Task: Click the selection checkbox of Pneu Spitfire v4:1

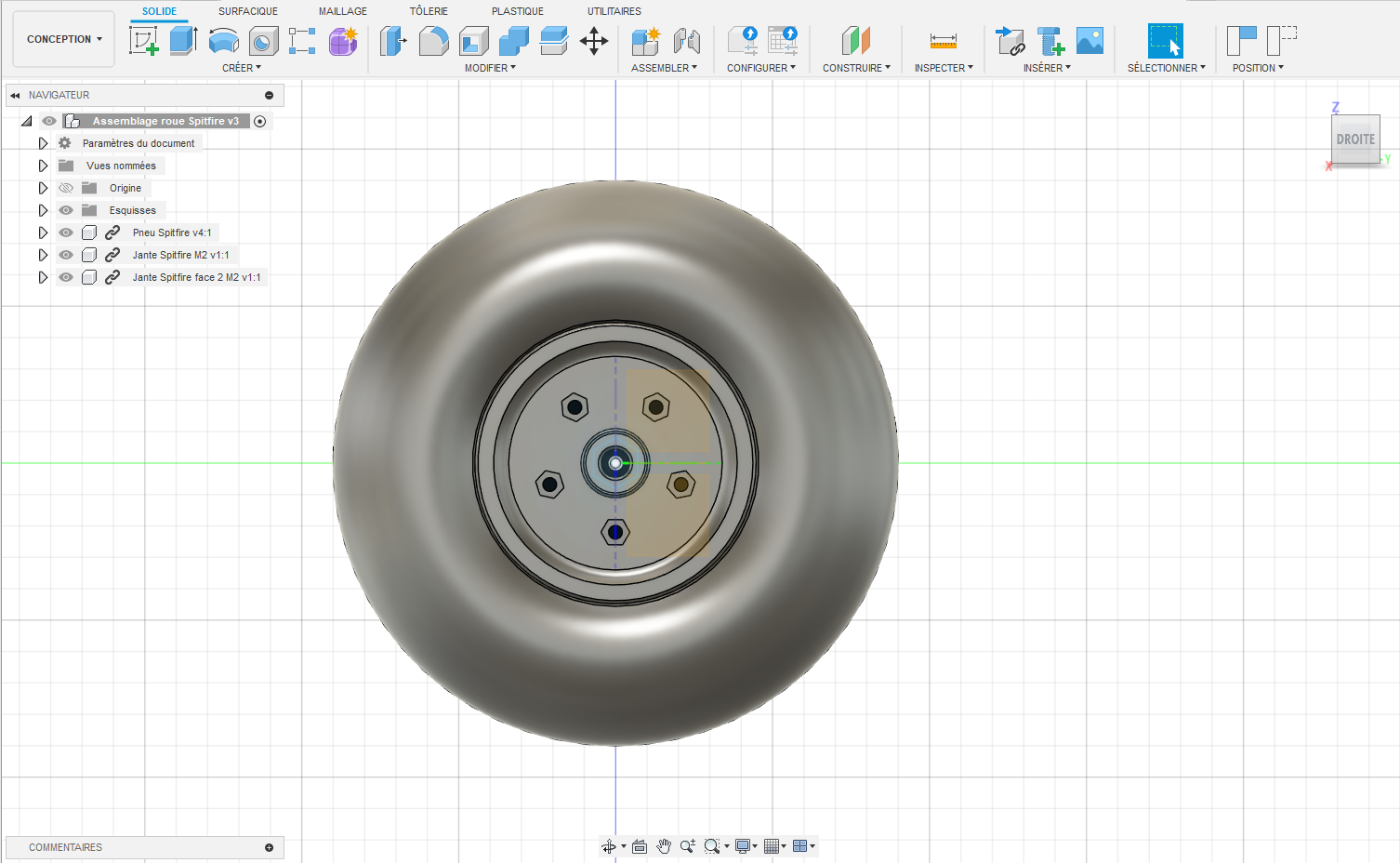Action: [x=89, y=232]
